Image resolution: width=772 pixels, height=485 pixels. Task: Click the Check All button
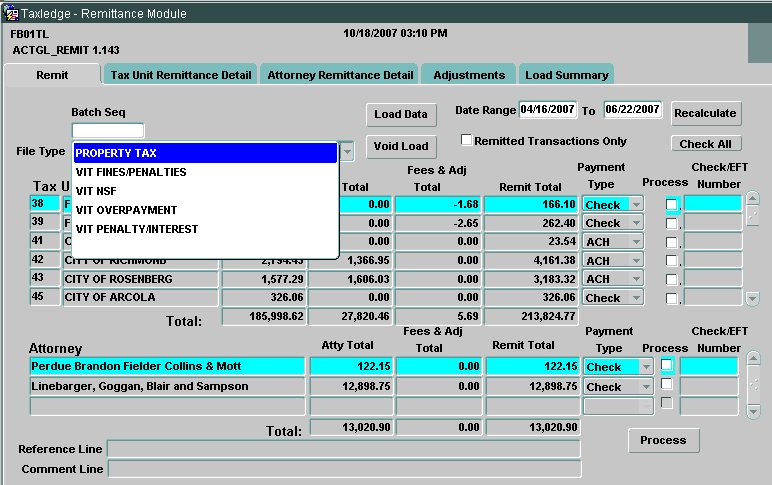[x=706, y=144]
